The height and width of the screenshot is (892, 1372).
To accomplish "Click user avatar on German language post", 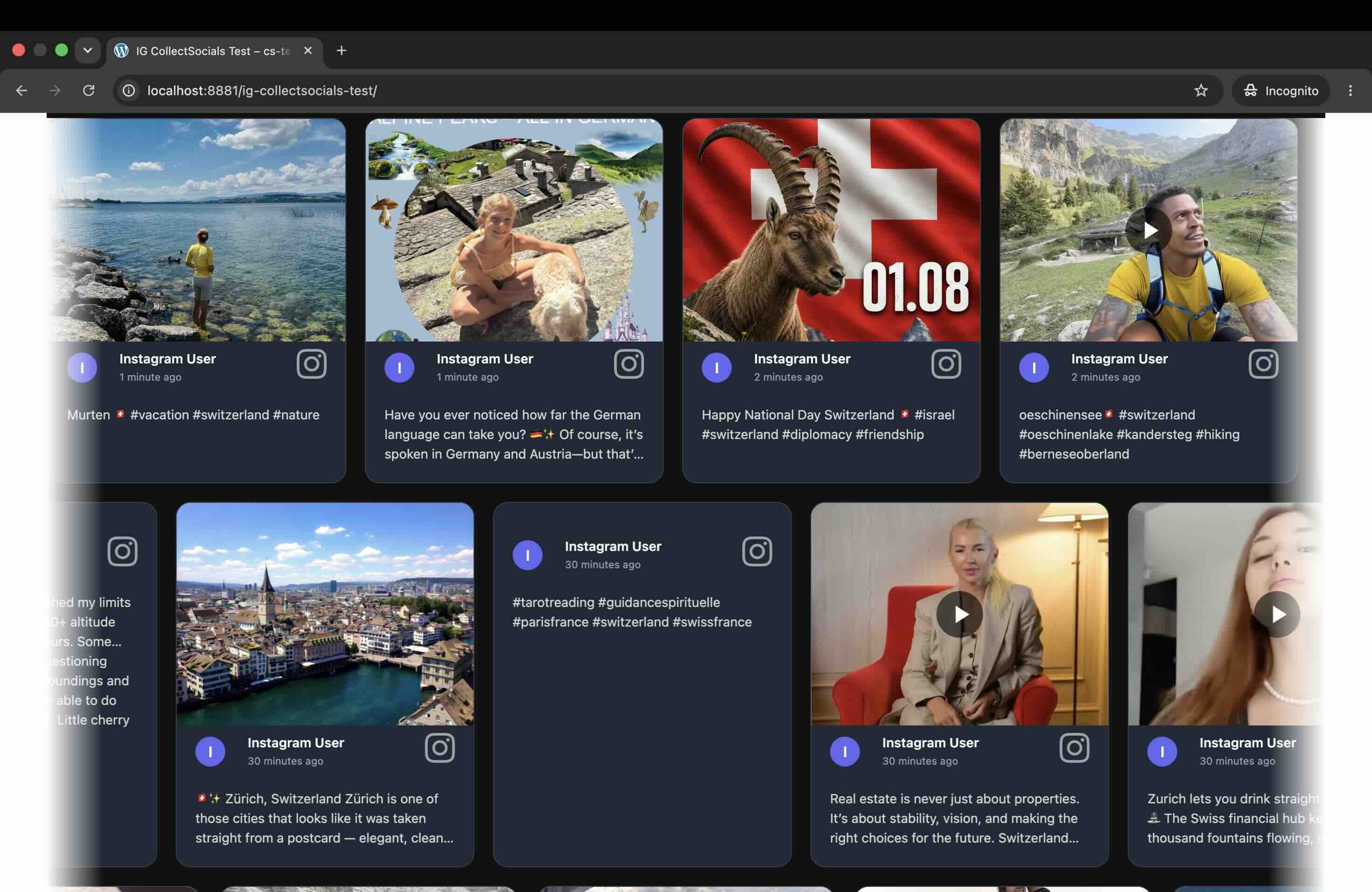I will [x=399, y=368].
